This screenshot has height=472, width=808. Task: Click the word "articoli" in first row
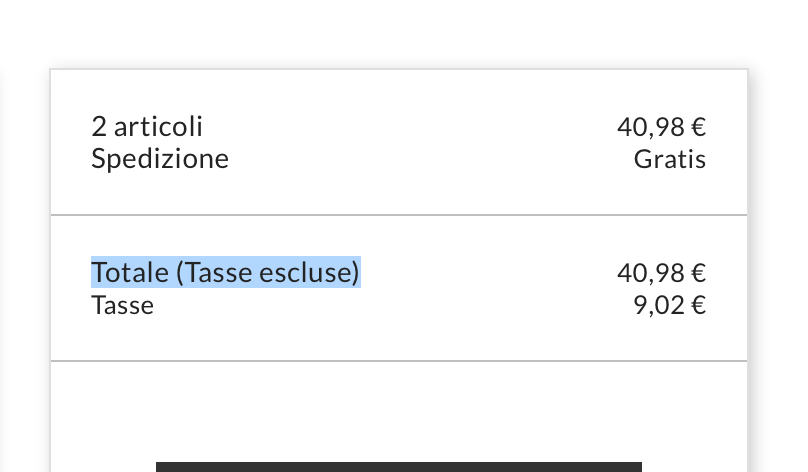click(158, 127)
